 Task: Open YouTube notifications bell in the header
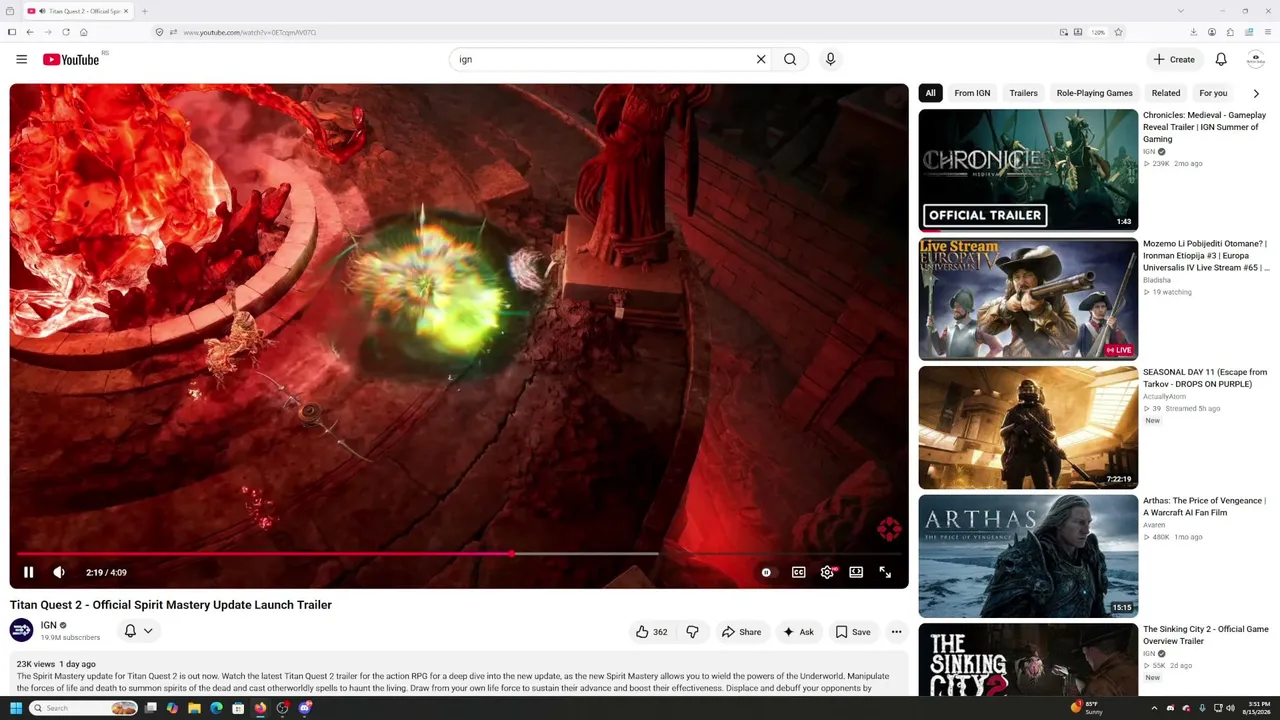point(1221,60)
